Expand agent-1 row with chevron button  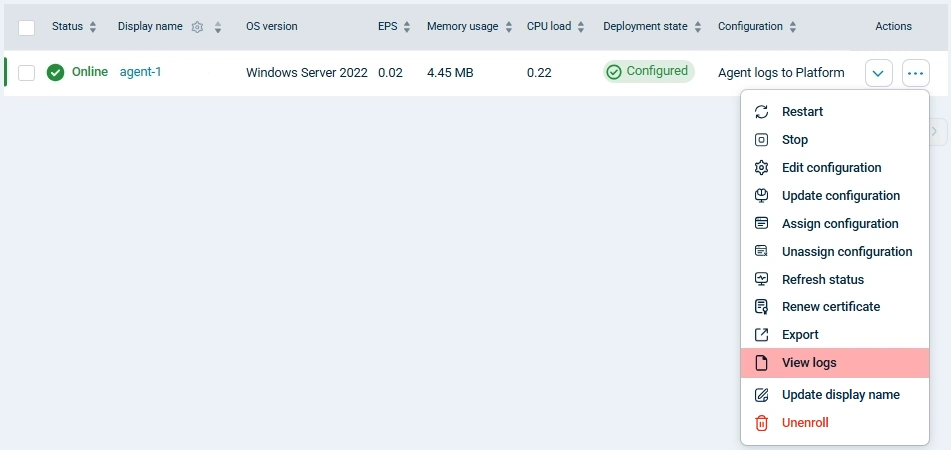879,73
